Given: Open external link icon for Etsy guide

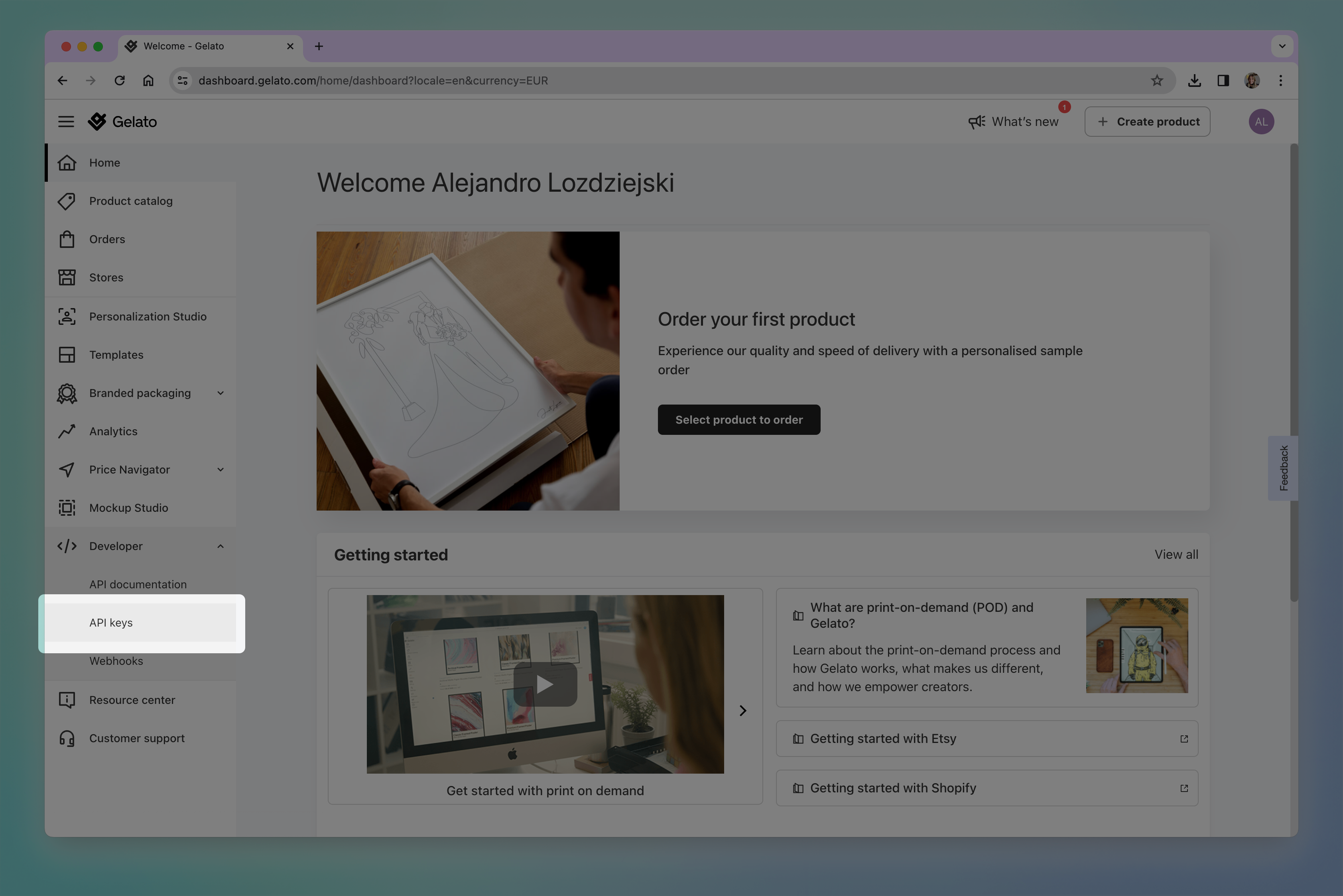Looking at the screenshot, I should pos(1183,739).
